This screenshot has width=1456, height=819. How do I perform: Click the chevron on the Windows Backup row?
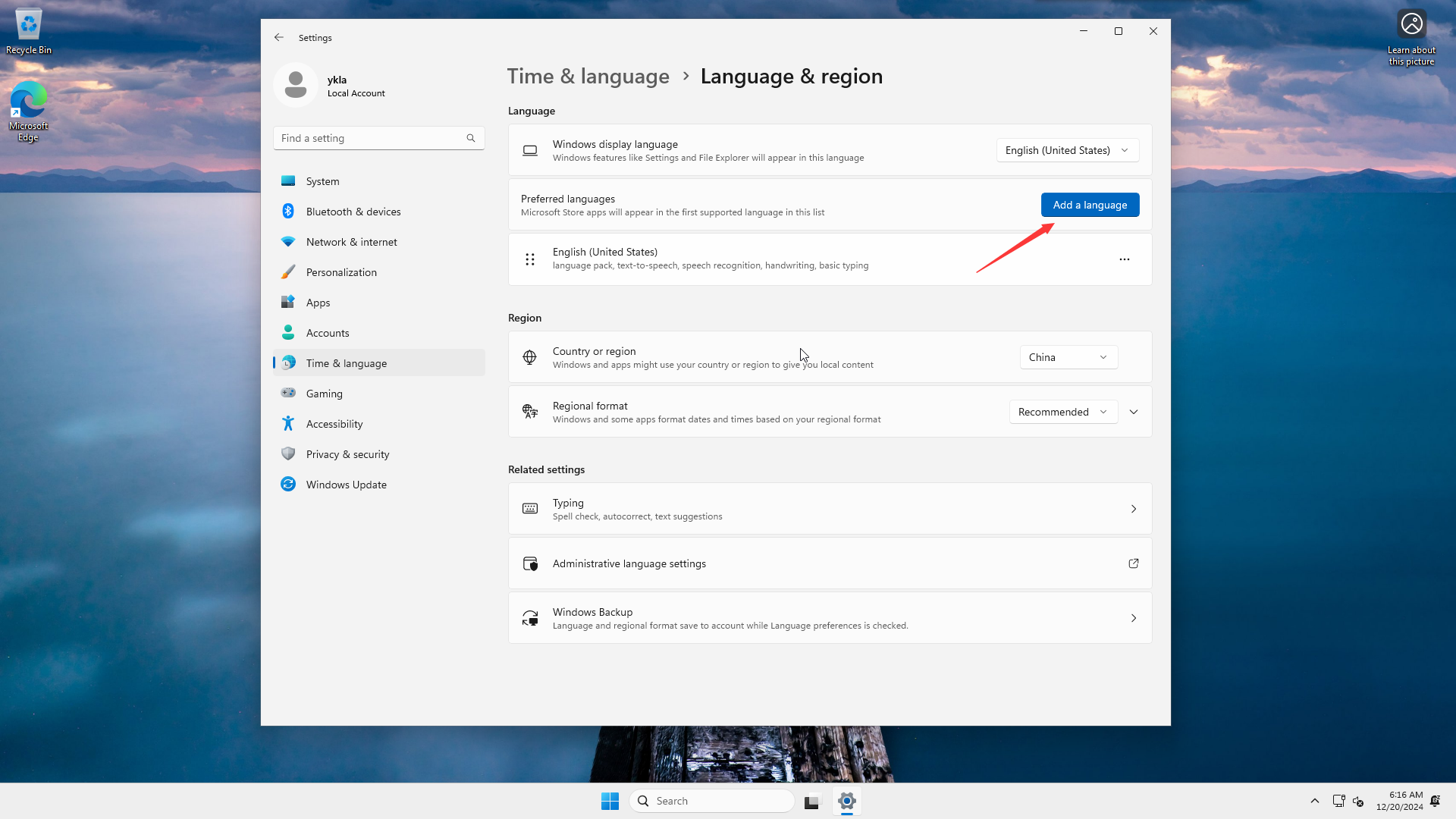coord(1134,618)
